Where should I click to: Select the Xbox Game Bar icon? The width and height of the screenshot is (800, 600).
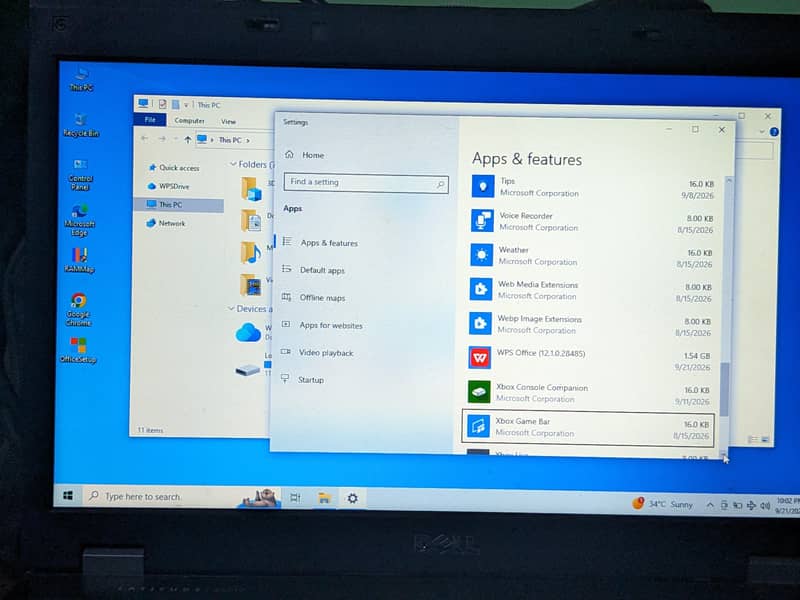478,426
